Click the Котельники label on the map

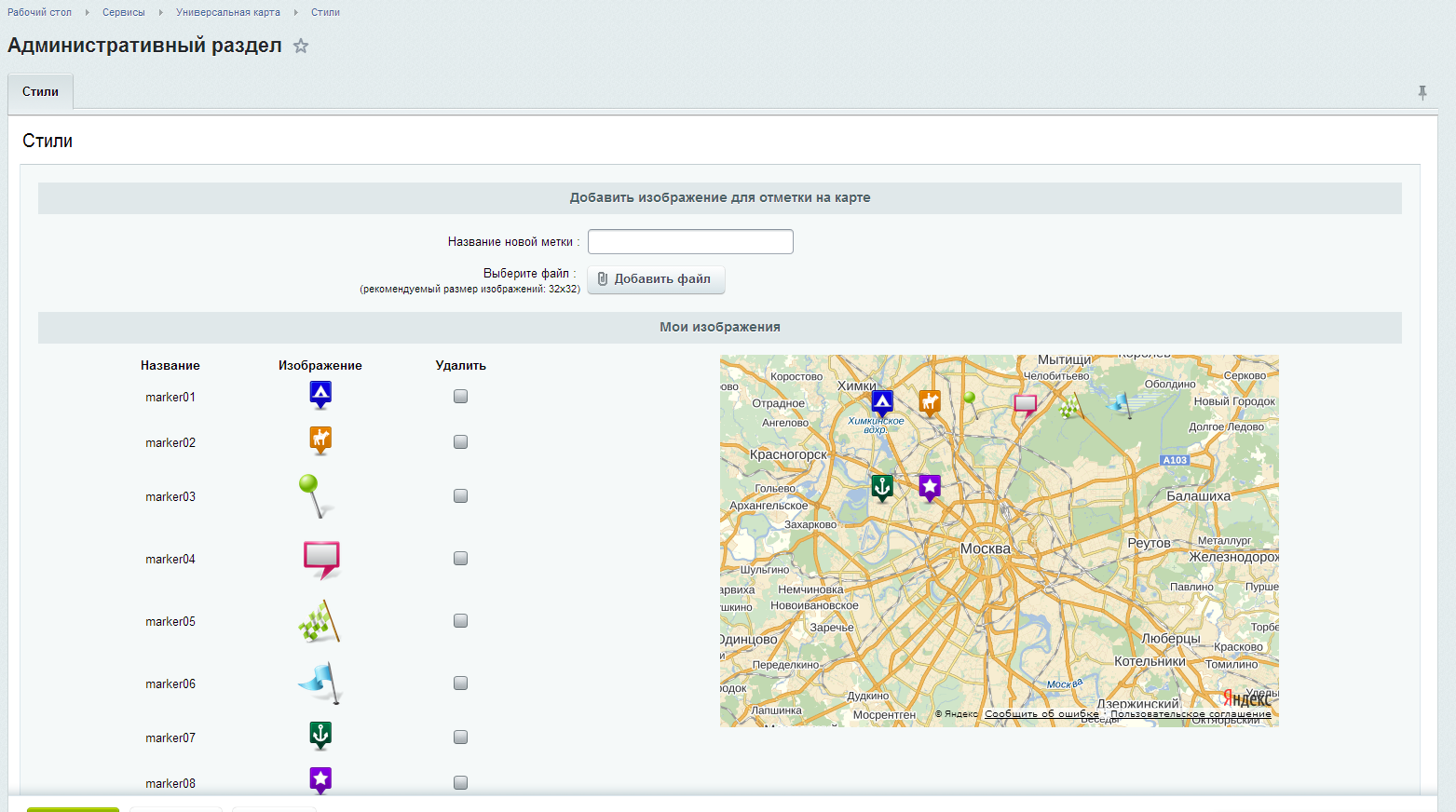point(1150,661)
